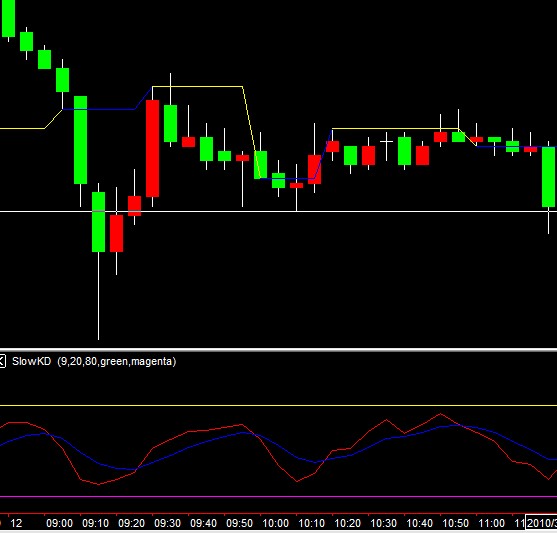Select the magenta oversold line in SlowKD
This screenshot has height=533, width=557.
click(x=278, y=497)
